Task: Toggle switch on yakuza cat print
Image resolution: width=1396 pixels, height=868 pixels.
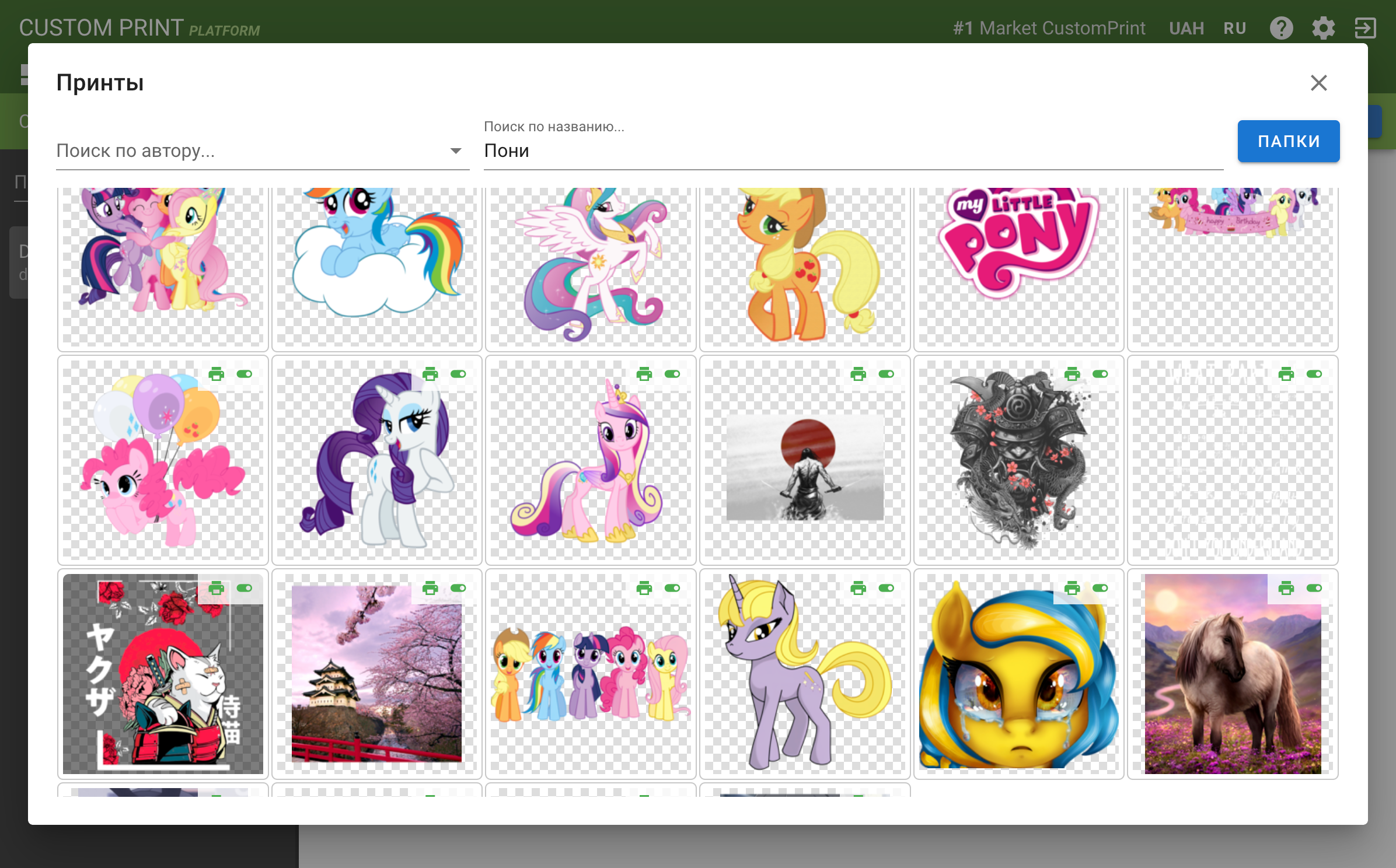Action: pyautogui.click(x=245, y=588)
